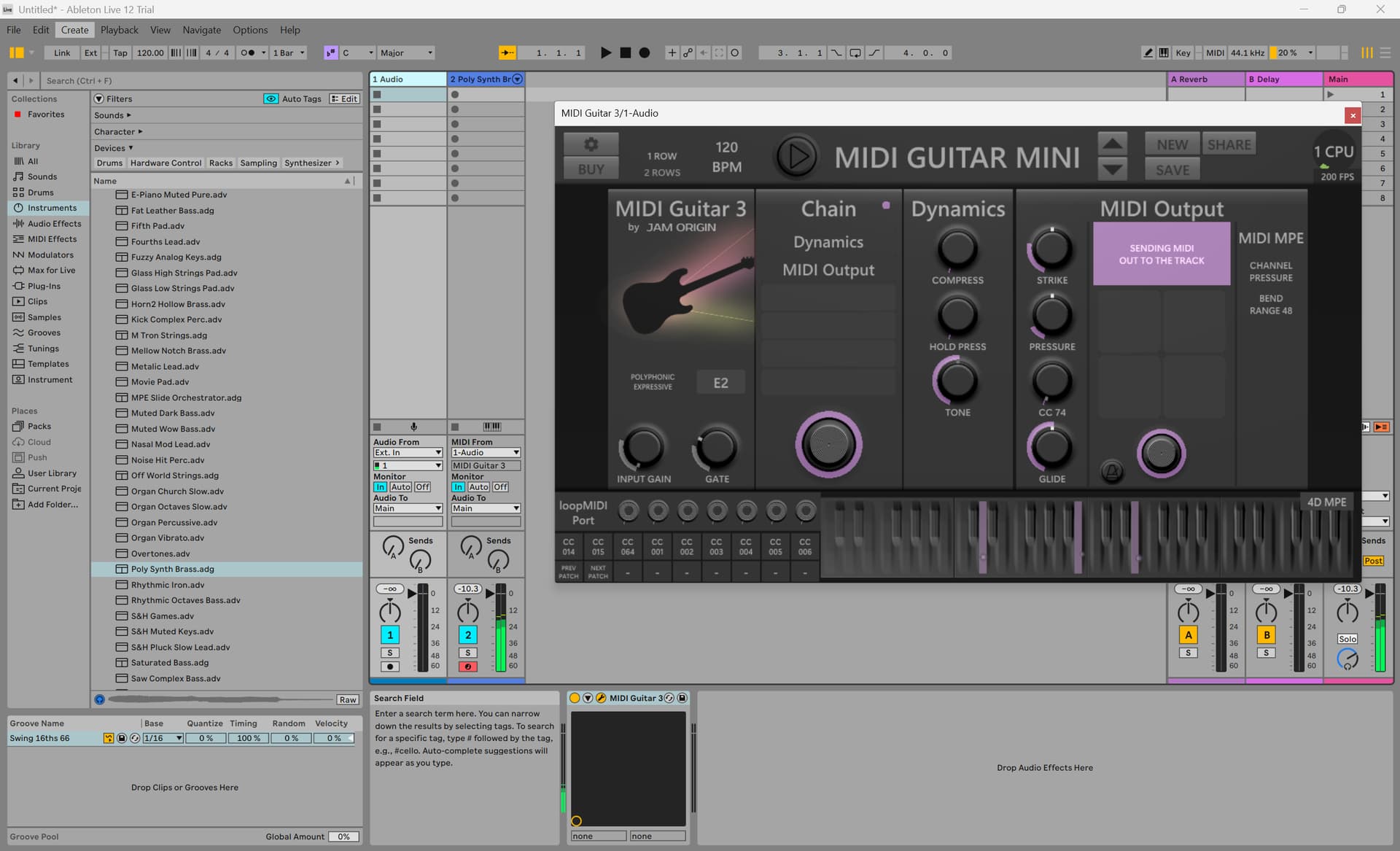Open the Audio From Ext. In dropdown
This screenshot has width=1400, height=851.
(408, 453)
